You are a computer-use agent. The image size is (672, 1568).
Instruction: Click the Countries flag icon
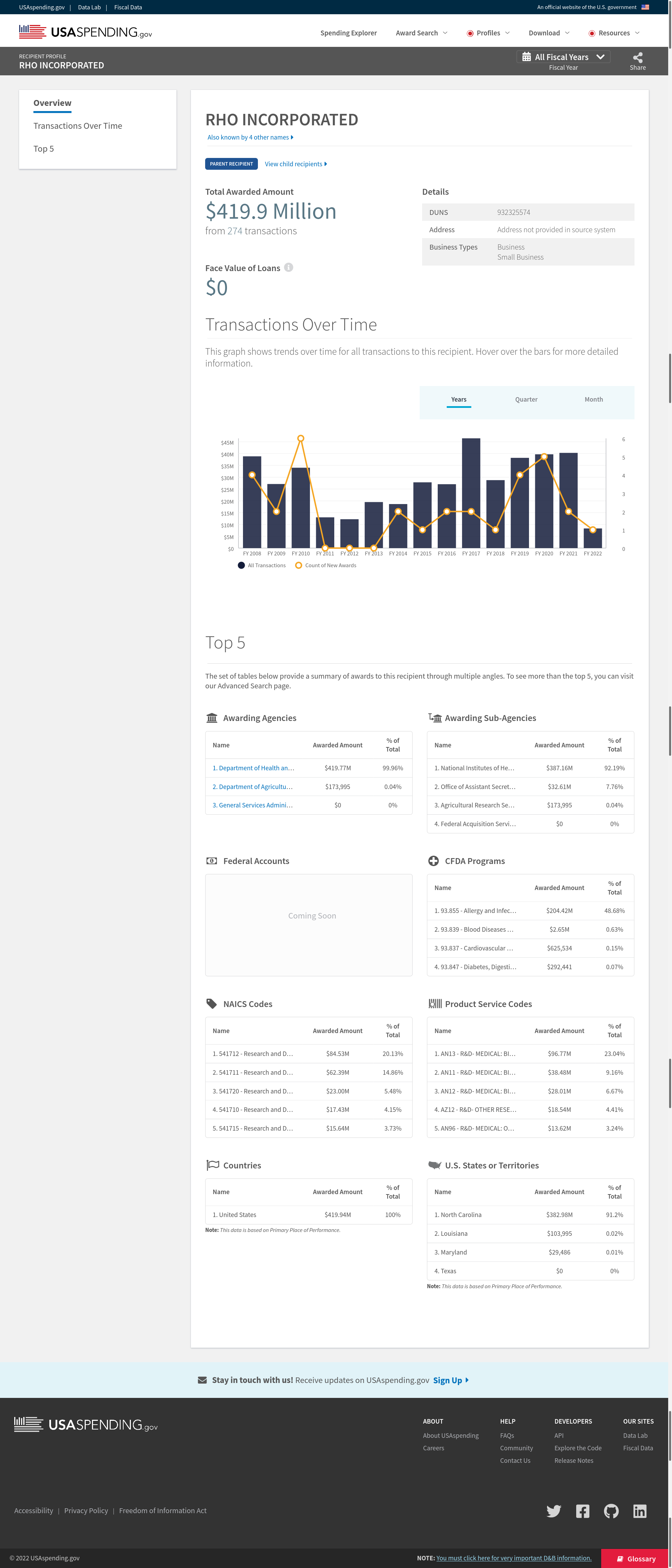212,1165
